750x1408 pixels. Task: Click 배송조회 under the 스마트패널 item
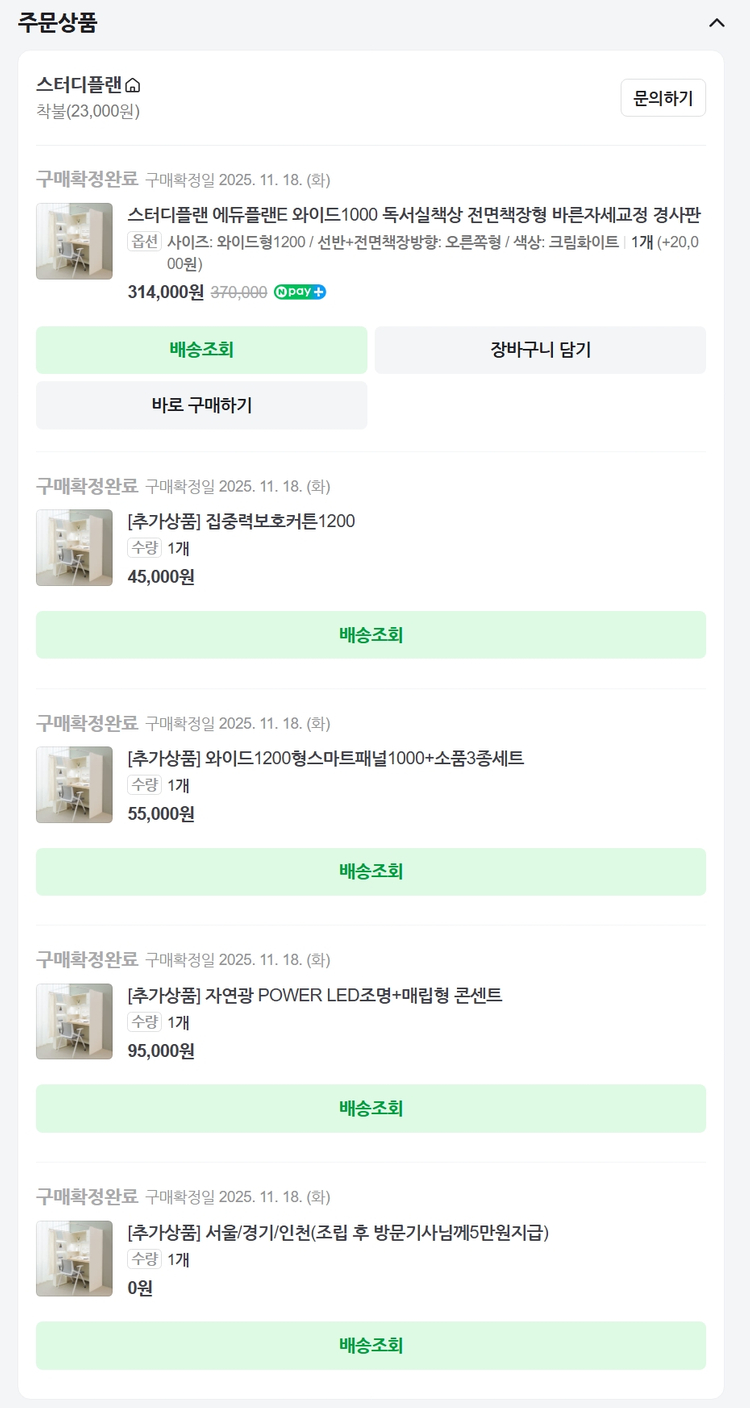point(372,871)
